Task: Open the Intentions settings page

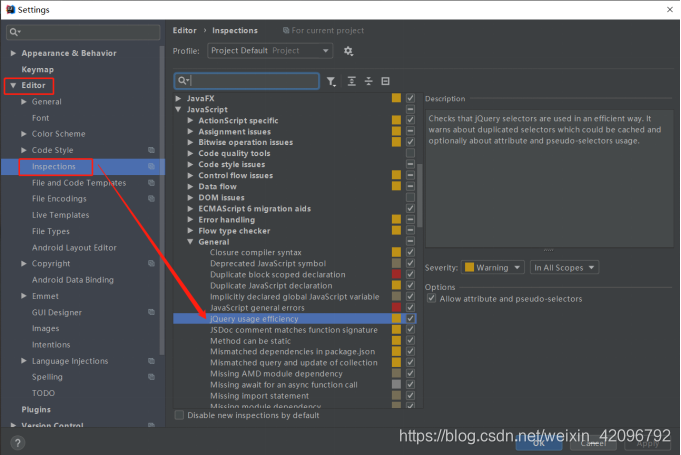Action: (51, 345)
